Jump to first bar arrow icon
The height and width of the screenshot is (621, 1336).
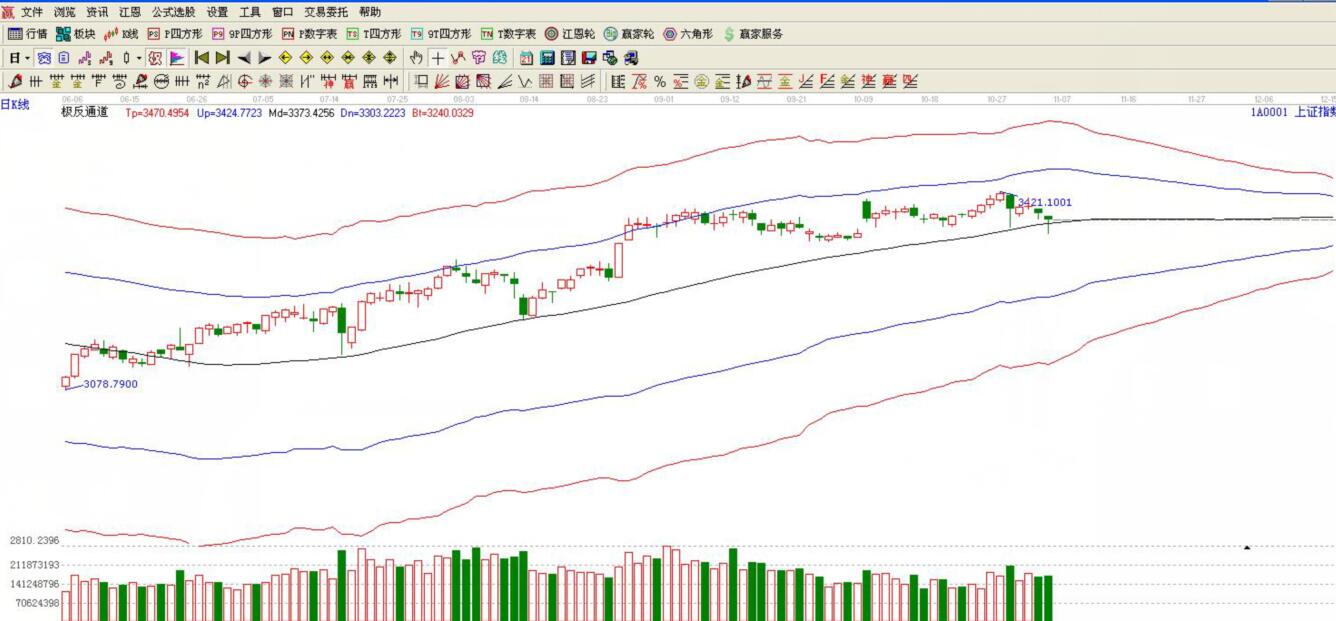[201, 58]
